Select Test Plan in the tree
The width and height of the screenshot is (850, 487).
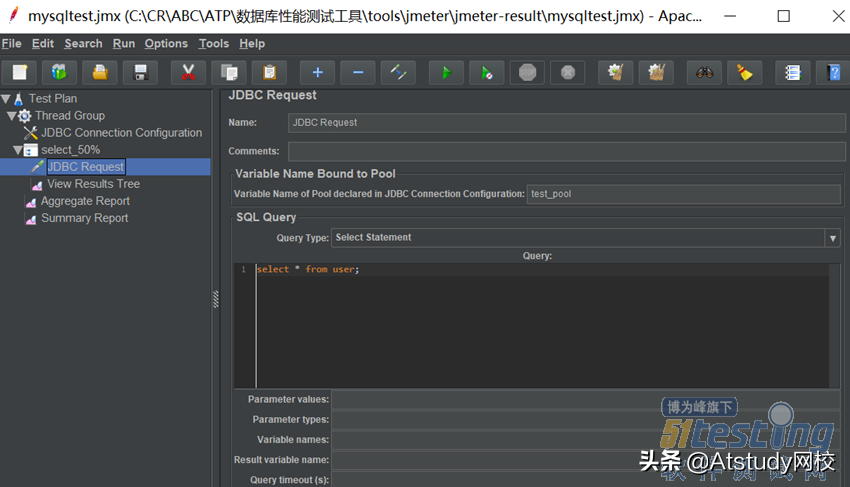point(53,99)
